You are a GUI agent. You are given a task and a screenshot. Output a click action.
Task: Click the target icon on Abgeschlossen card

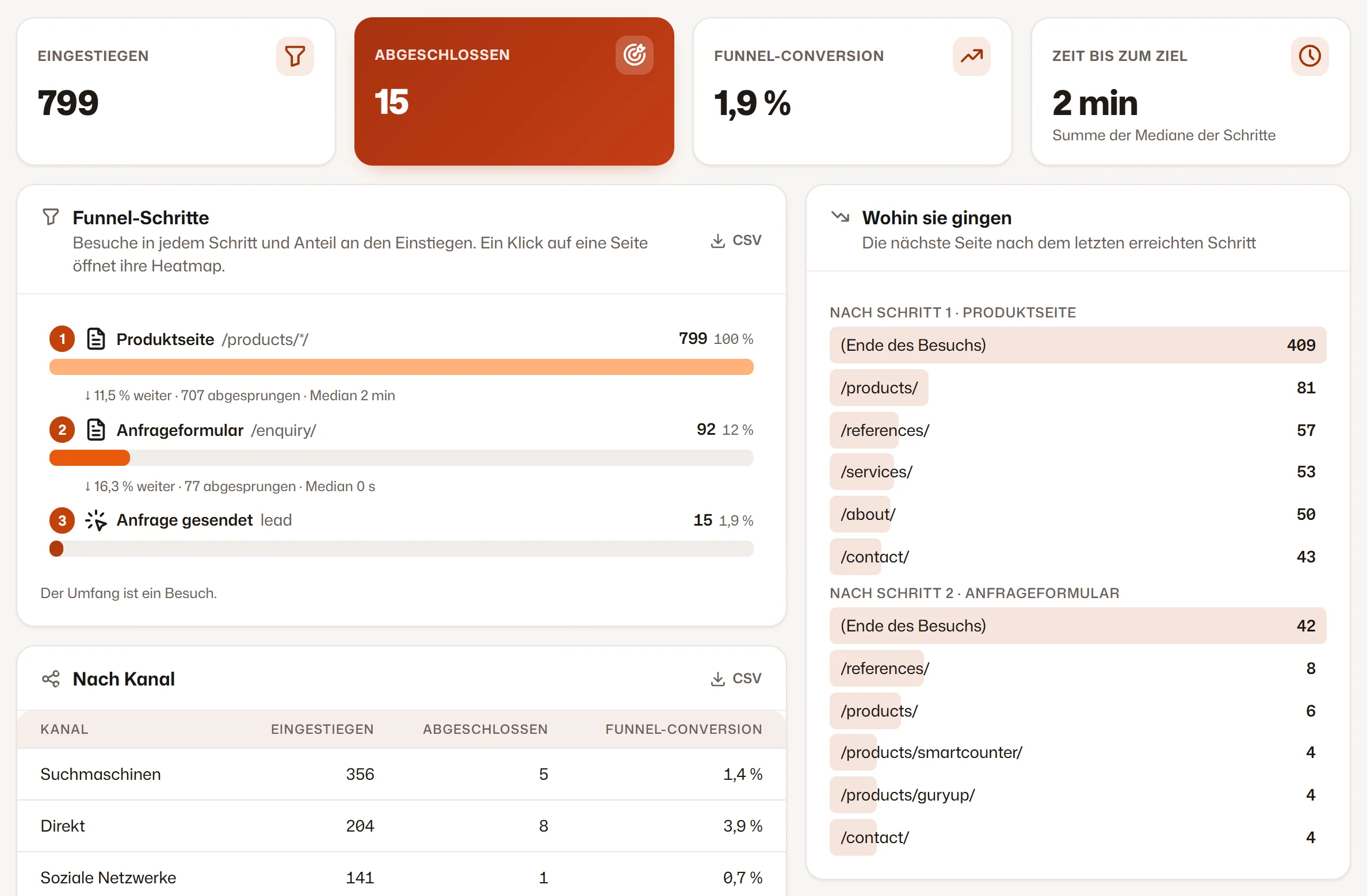(x=634, y=55)
